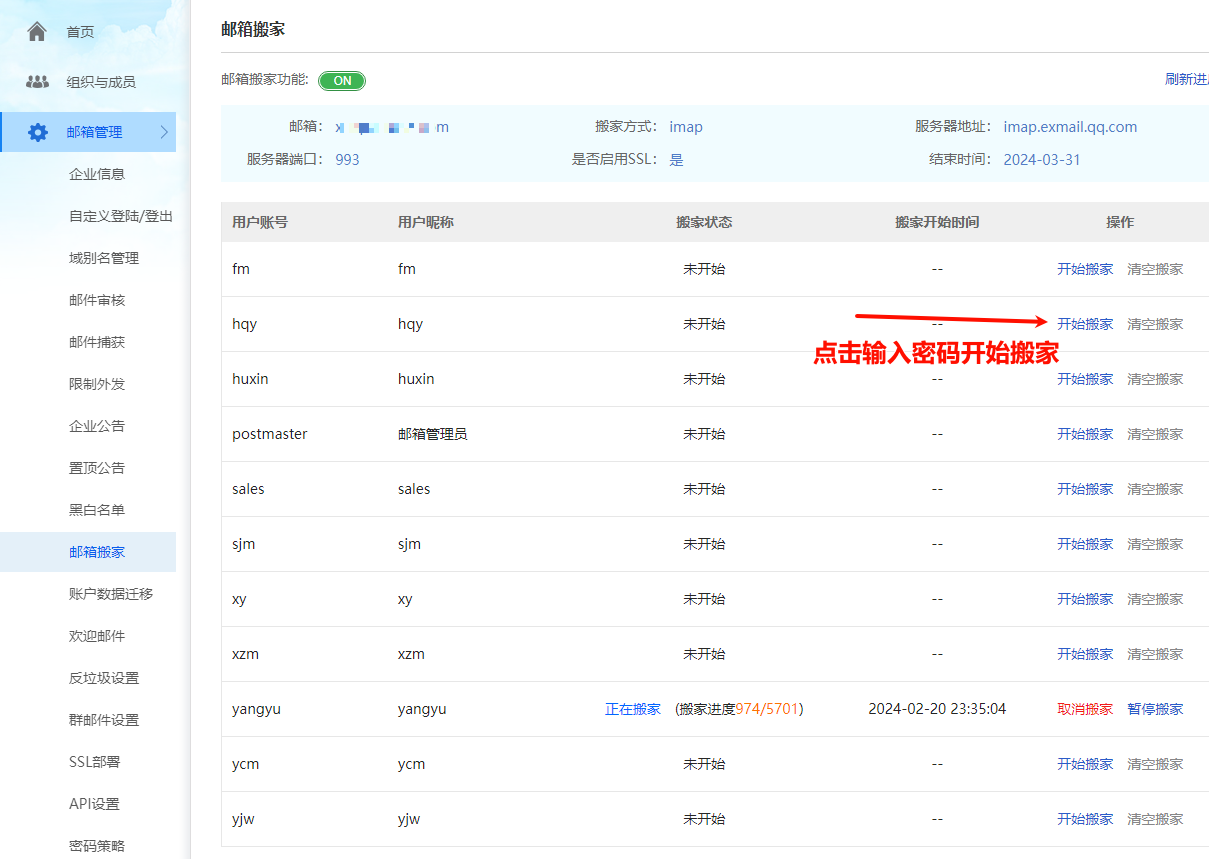The image size is (1209, 859).
Task: Open 首页 in the sidebar
Action: (80, 32)
